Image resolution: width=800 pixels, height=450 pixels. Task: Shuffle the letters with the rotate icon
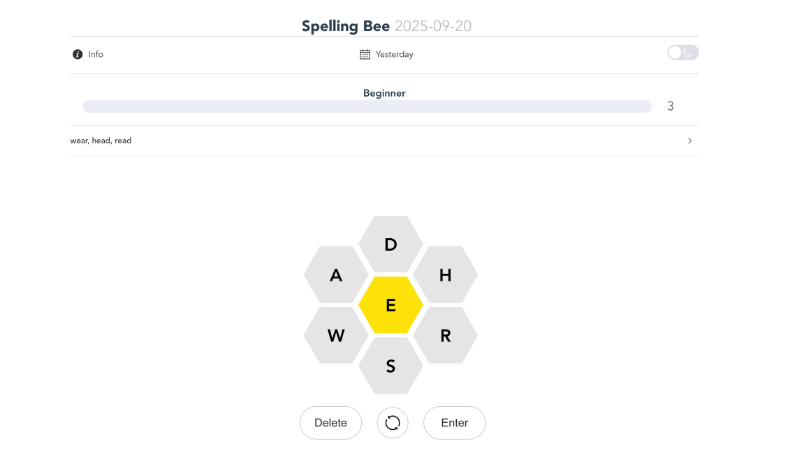tap(392, 423)
